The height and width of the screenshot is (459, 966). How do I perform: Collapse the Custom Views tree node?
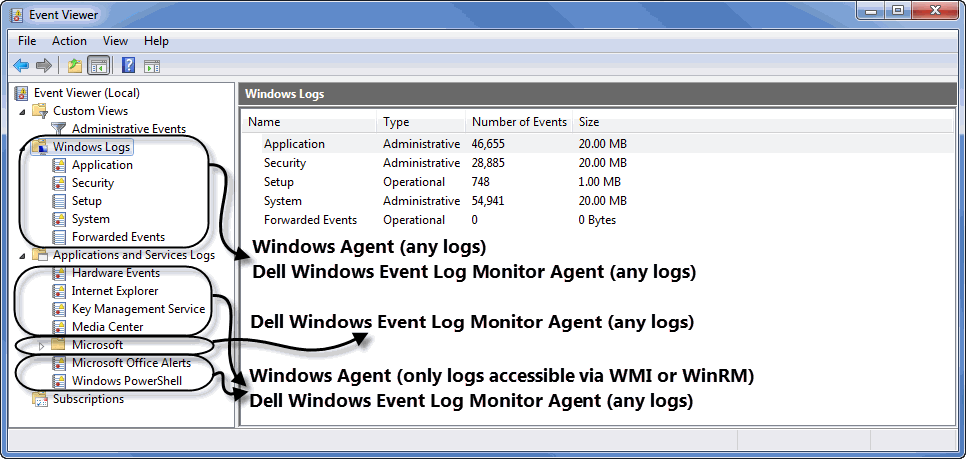tap(22, 111)
